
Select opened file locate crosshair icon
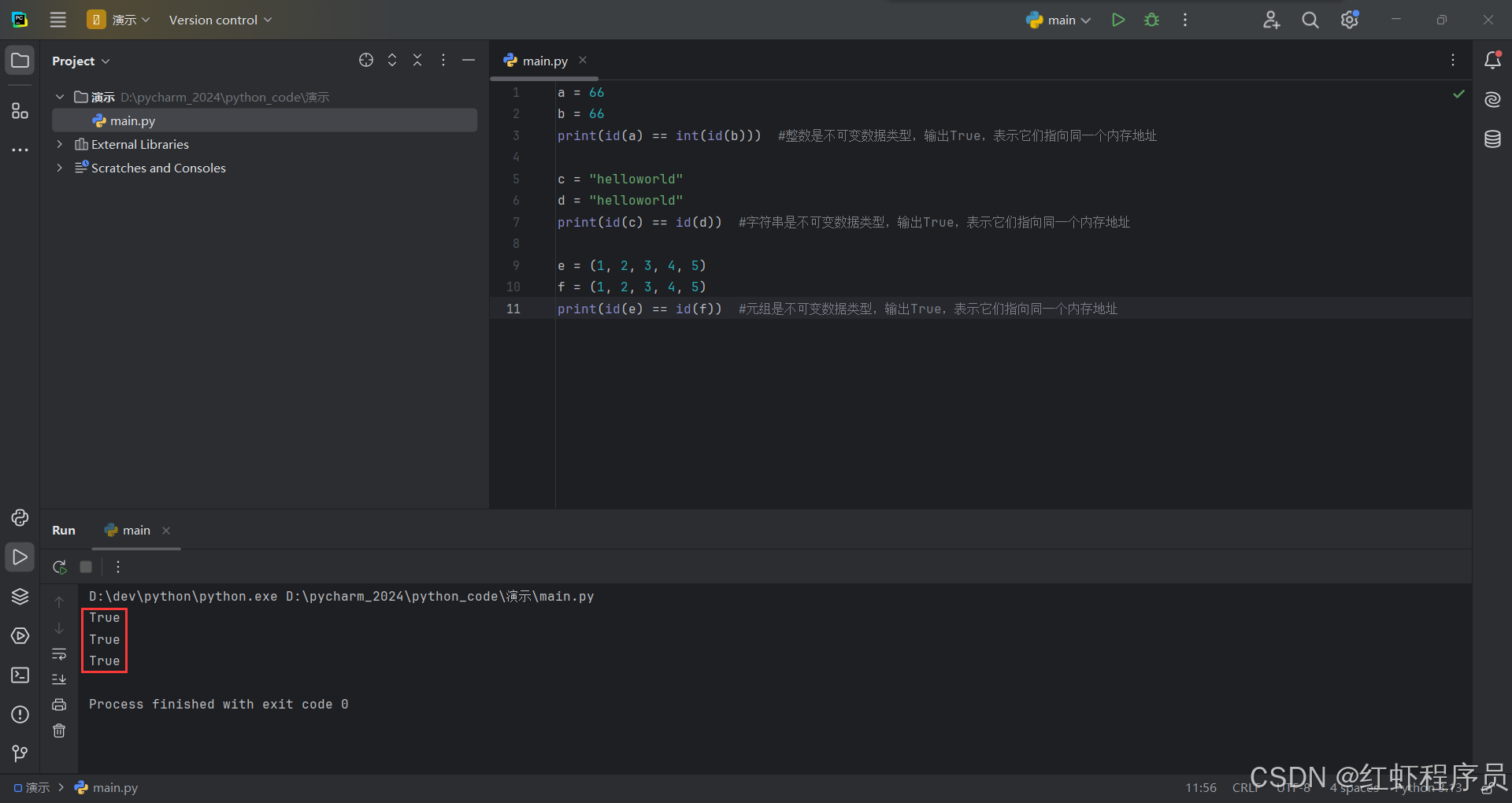pos(366,60)
